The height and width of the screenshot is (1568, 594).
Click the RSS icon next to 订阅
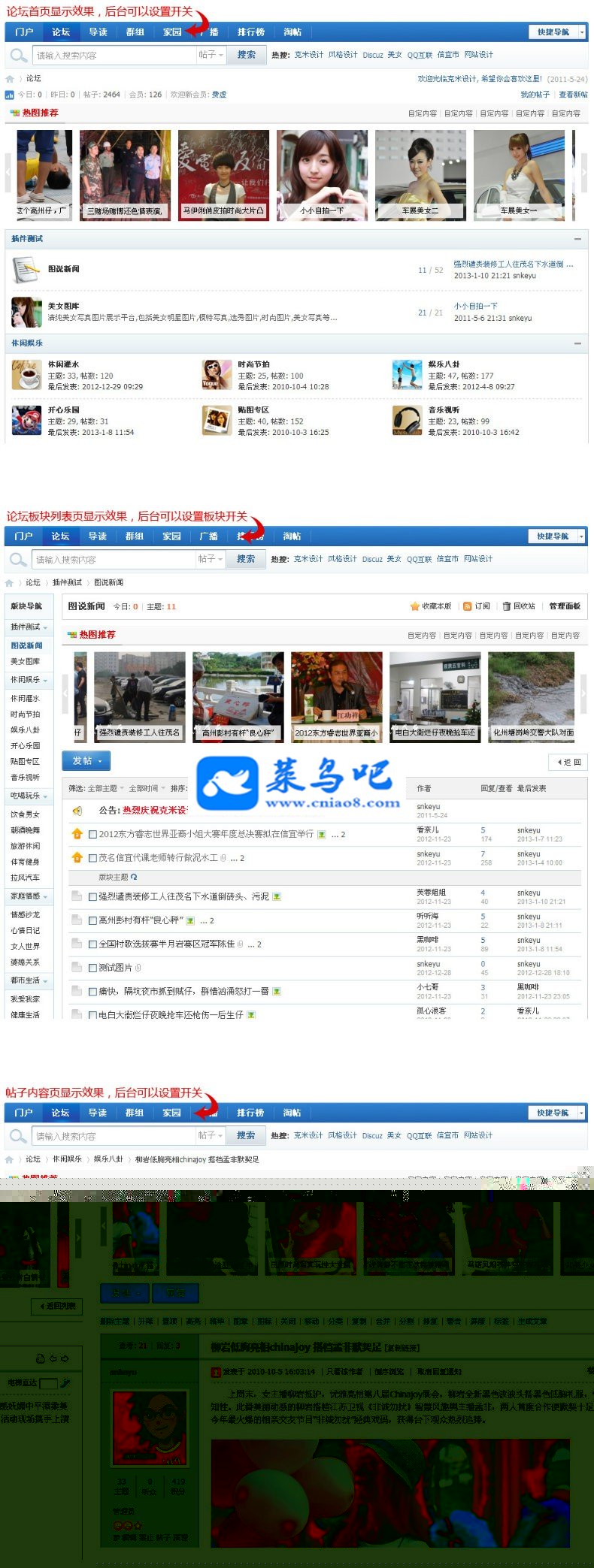(467, 606)
